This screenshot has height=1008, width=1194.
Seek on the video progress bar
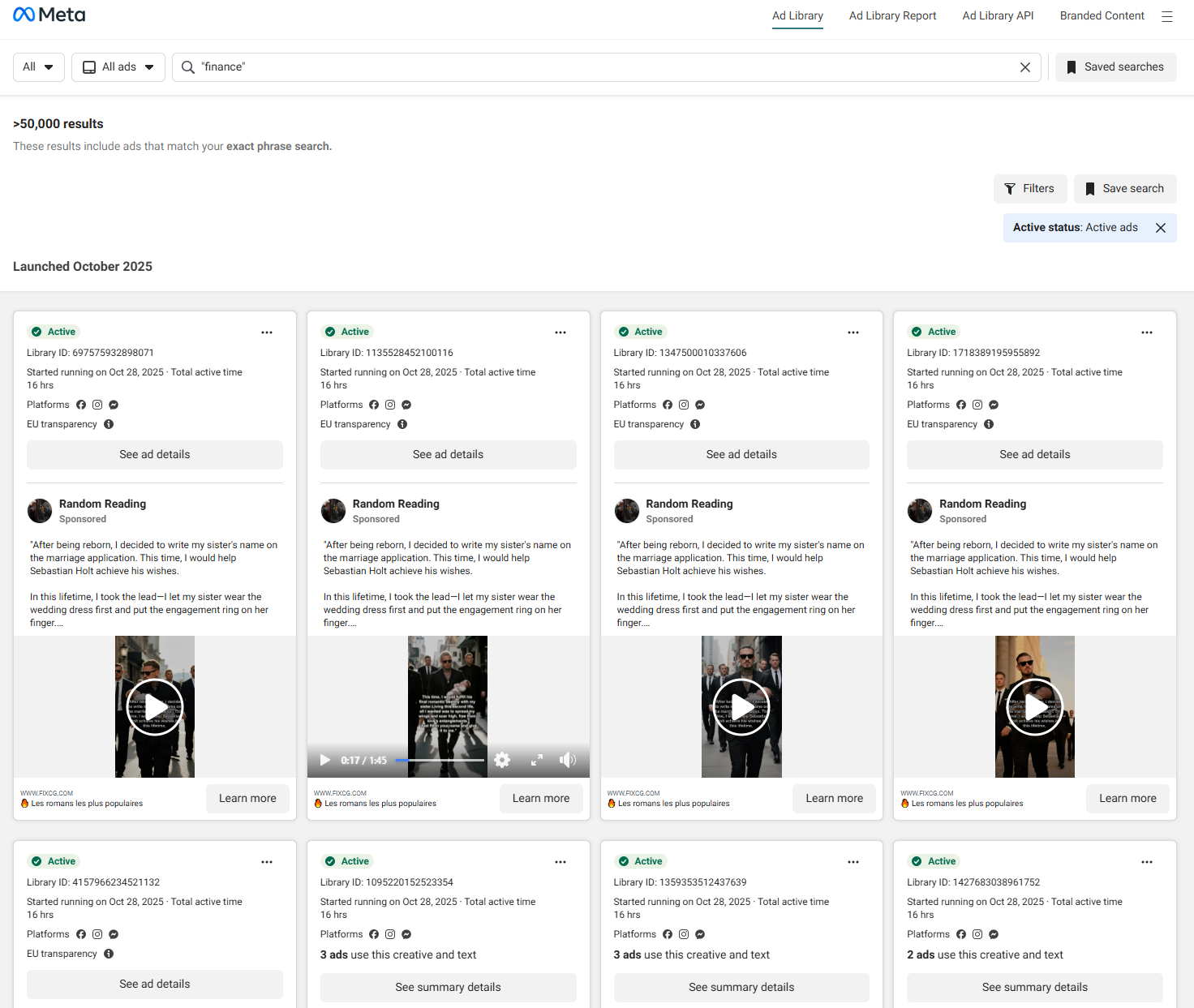click(x=440, y=760)
